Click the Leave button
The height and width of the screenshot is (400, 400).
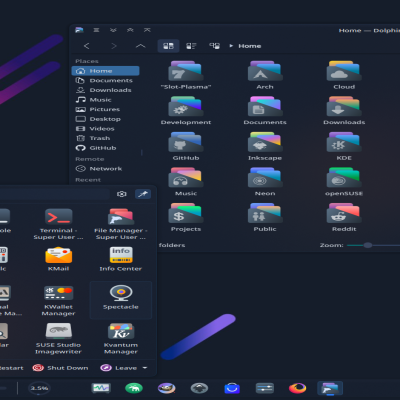(x=119, y=368)
